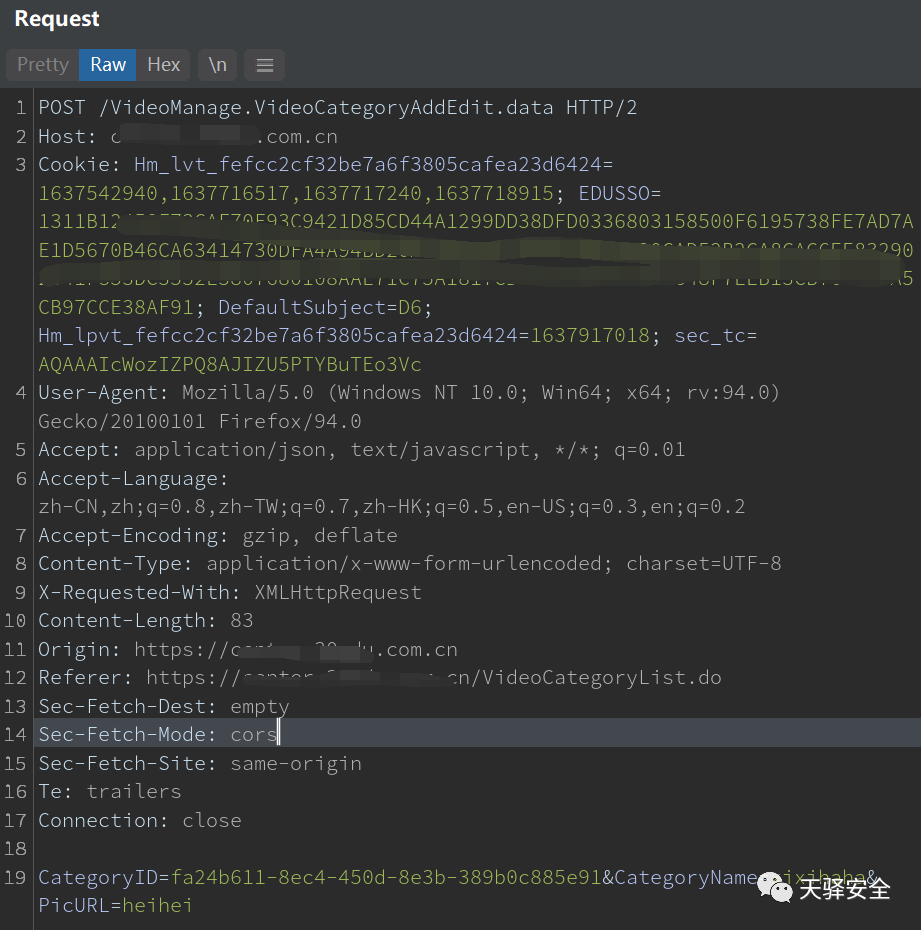Click the WeChat logo in the watermark
Viewport: 921px width, 930px height.
[773, 887]
